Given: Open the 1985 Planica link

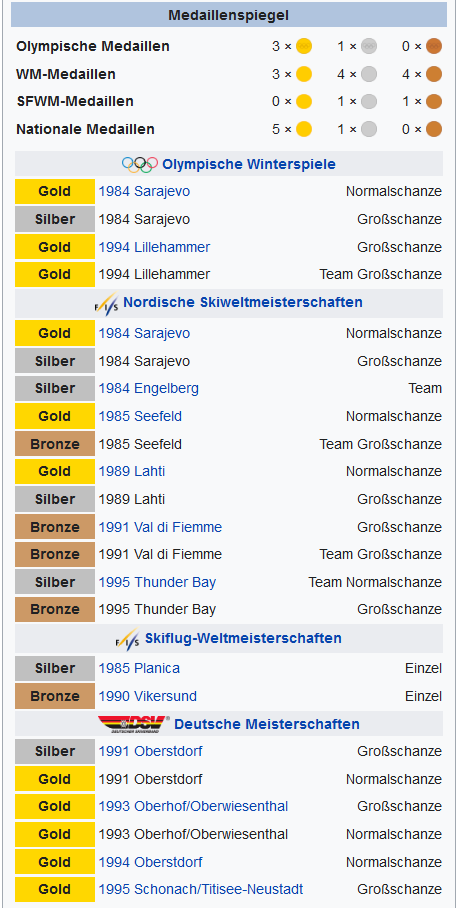Looking at the screenshot, I should (139, 668).
